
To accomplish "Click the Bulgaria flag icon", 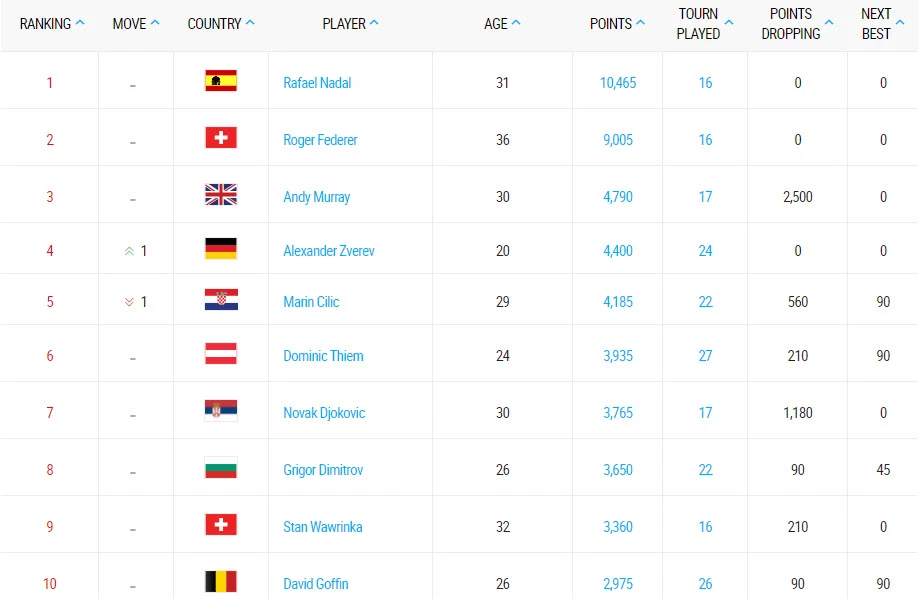I will [x=220, y=469].
